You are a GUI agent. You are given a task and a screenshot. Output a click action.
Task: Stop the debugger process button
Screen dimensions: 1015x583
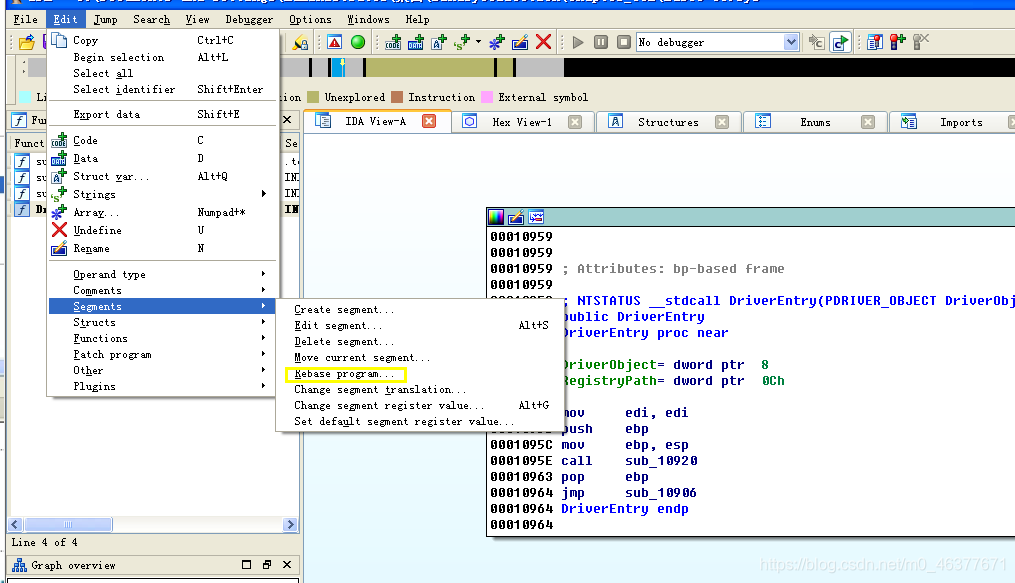623,43
